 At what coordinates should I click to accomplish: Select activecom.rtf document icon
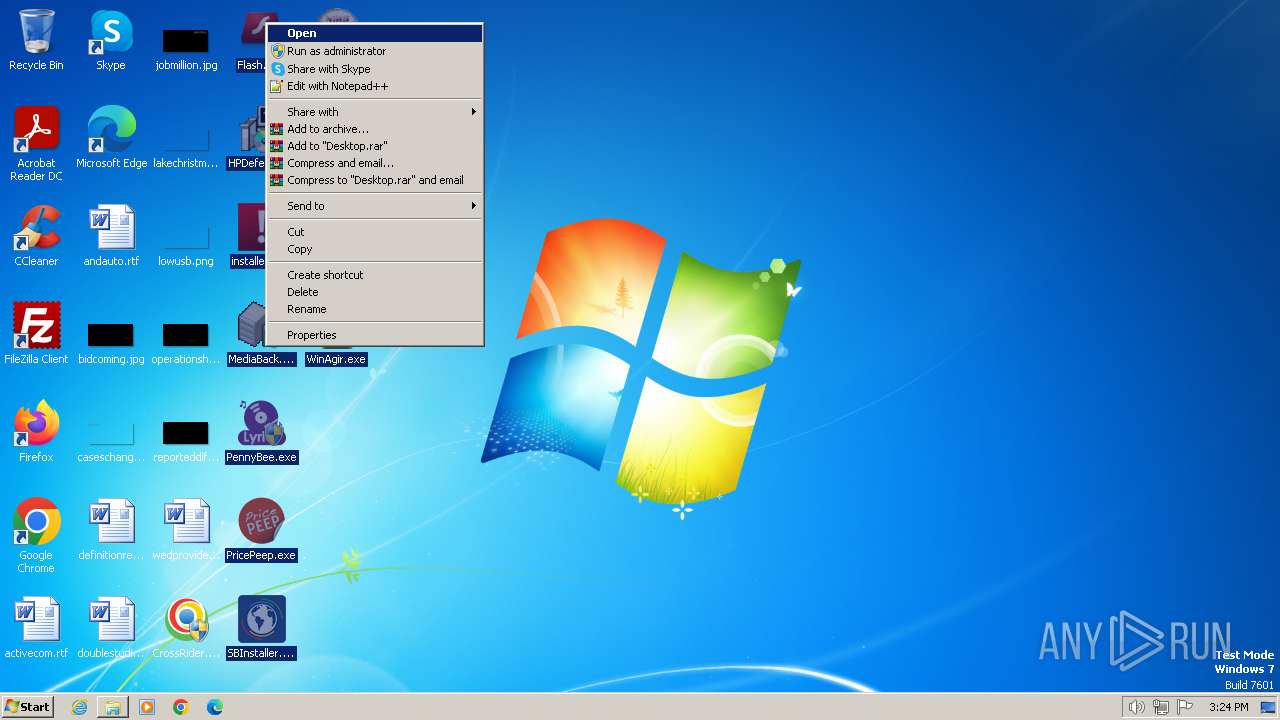tap(36, 628)
